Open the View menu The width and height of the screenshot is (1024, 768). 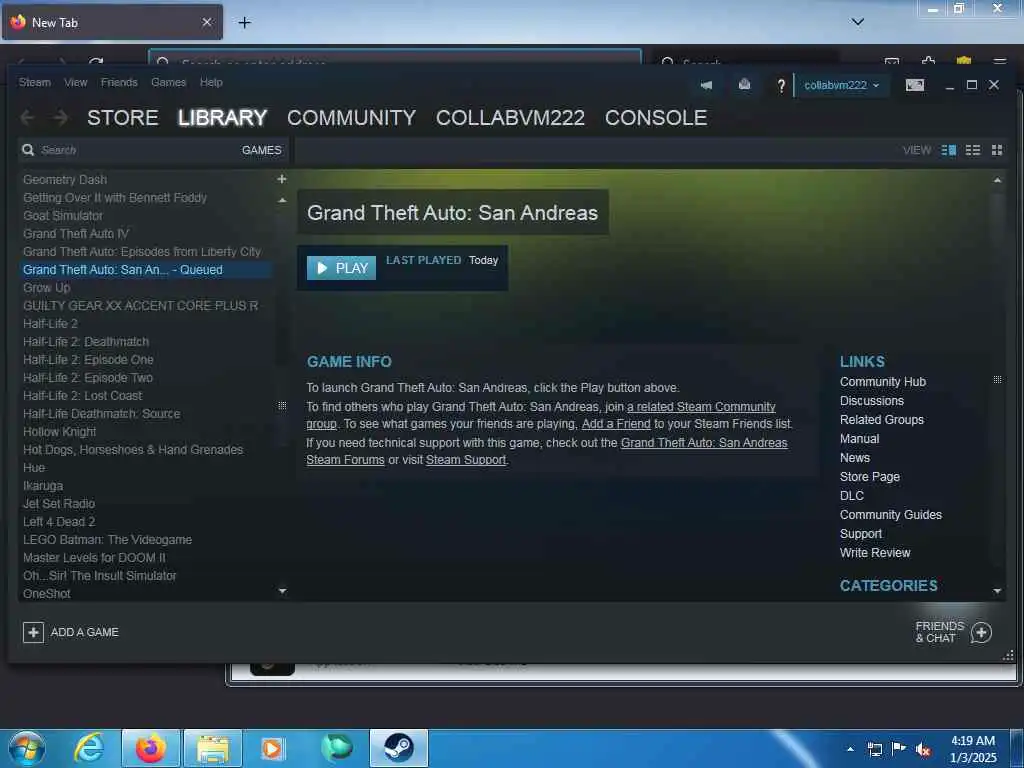76,82
